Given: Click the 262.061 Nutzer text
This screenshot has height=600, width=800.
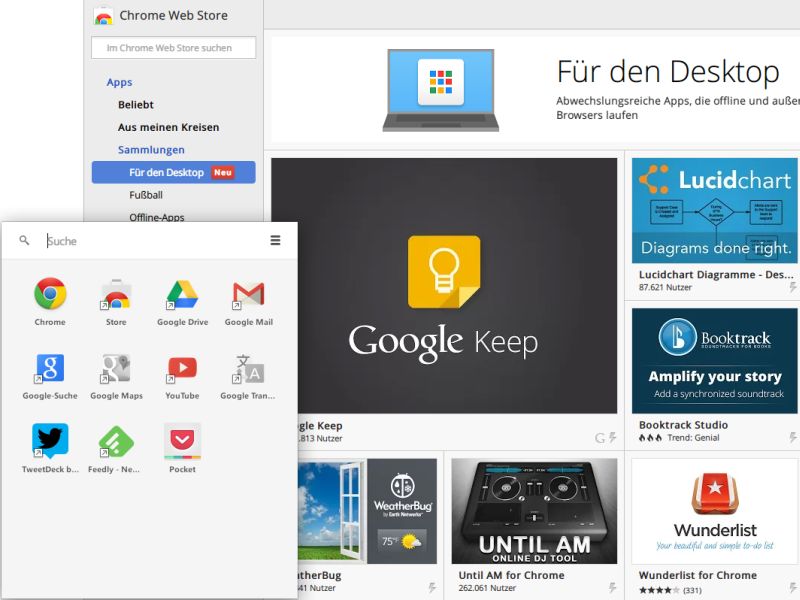Looking at the screenshot, I should click(487, 588).
